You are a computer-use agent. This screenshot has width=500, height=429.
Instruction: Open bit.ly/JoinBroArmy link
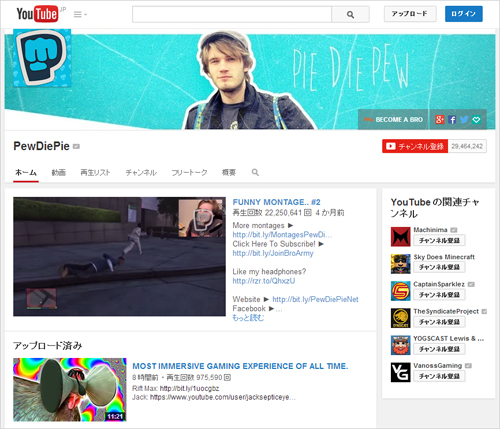tap(273, 253)
